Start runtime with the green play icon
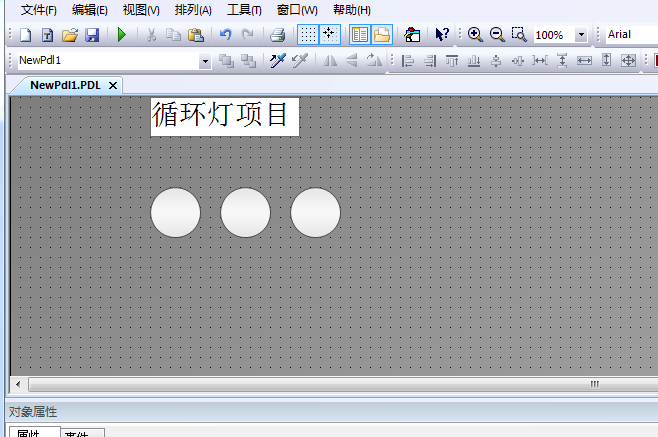This screenshot has height=437, width=658. click(122, 35)
